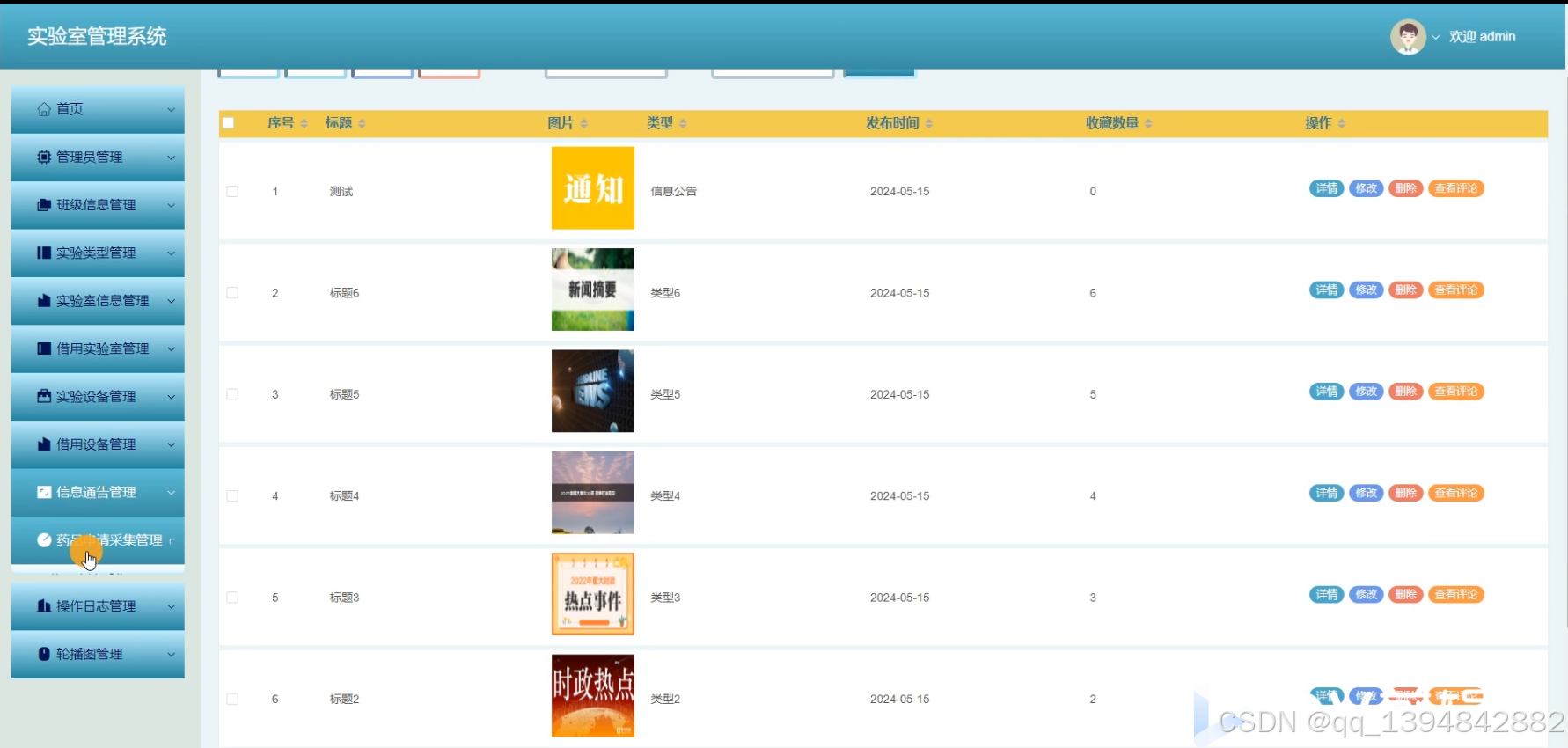The image size is (1568, 748).
Task: Open the 实验类型管理 menu item
Action: [98, 253]
